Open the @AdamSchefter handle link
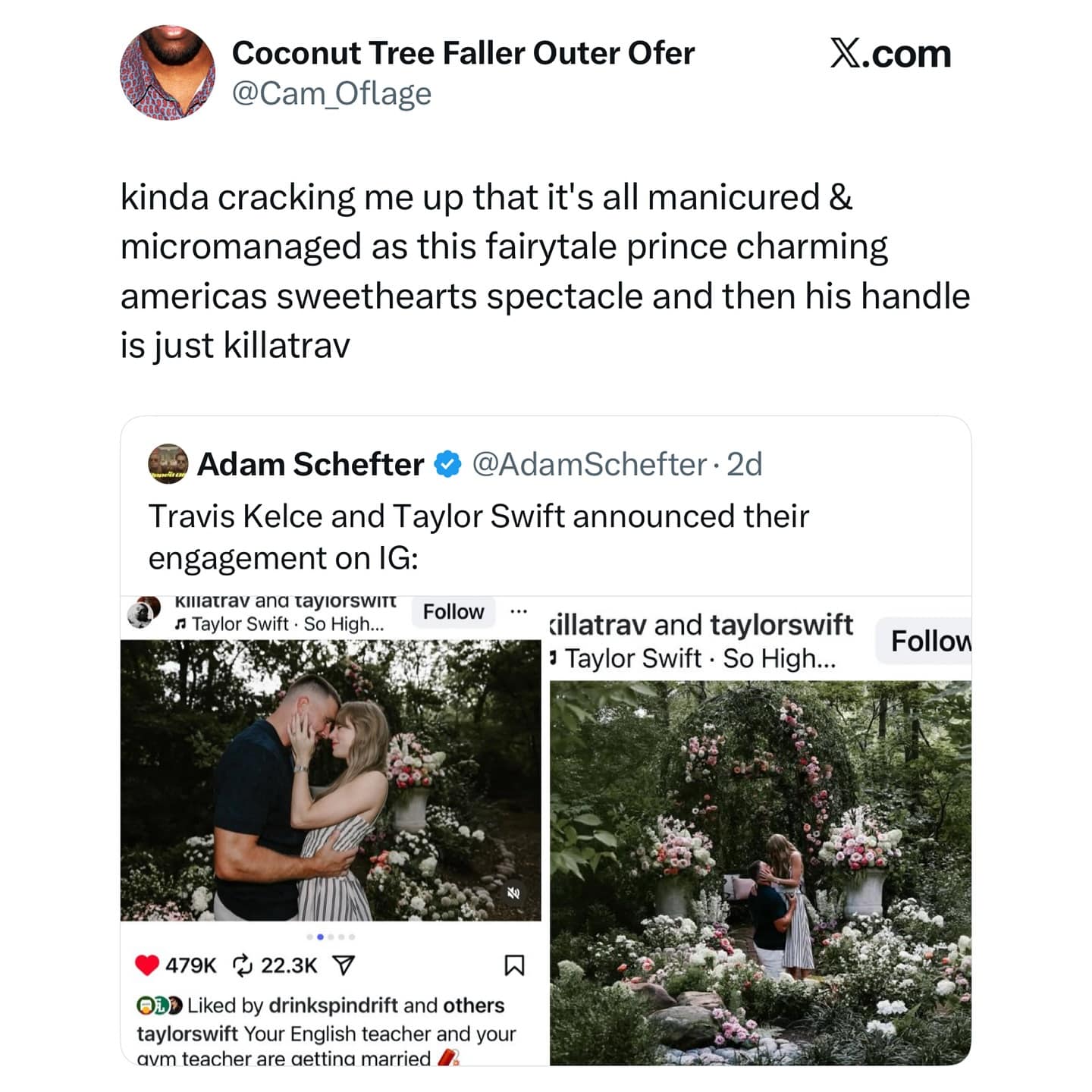Image resolution: width=1092 pixels, height=1092 pixels. pyautogui.click(x=589, y=464)
